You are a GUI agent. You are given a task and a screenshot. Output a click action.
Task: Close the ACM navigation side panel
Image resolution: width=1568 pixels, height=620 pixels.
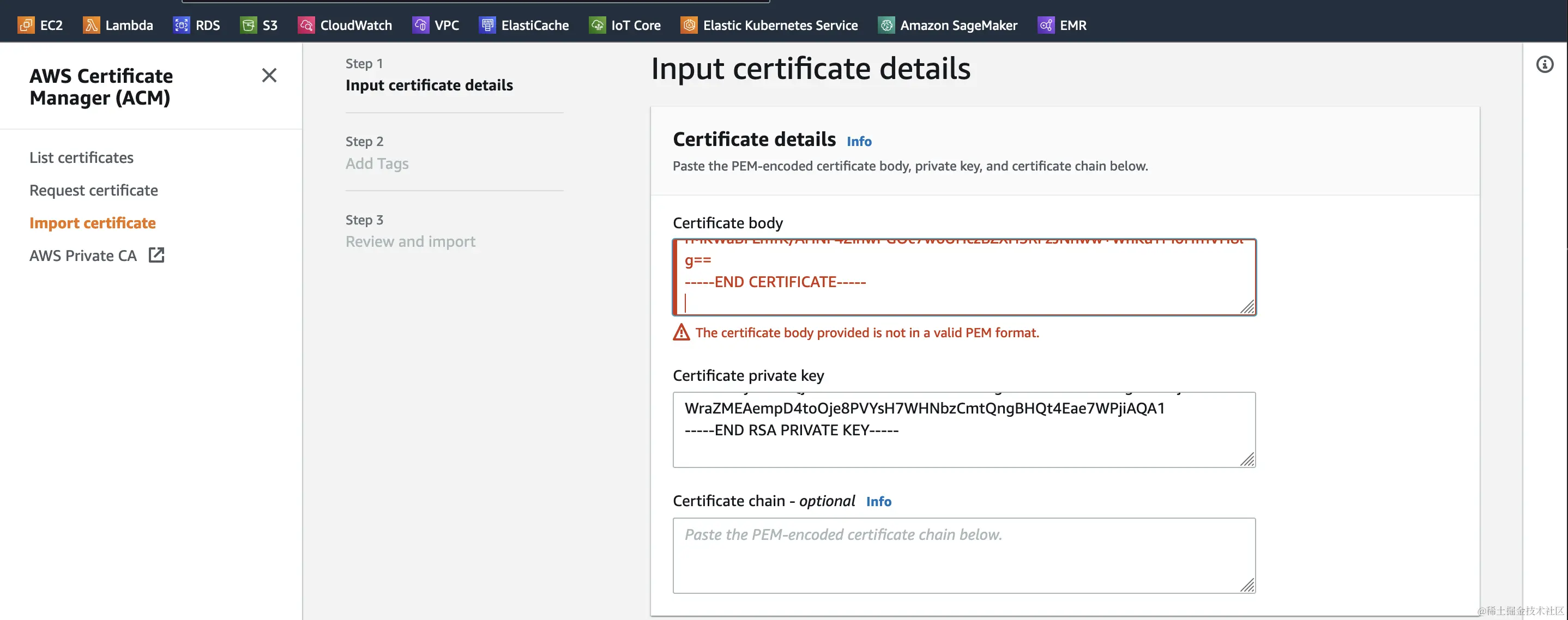point(269,75)
